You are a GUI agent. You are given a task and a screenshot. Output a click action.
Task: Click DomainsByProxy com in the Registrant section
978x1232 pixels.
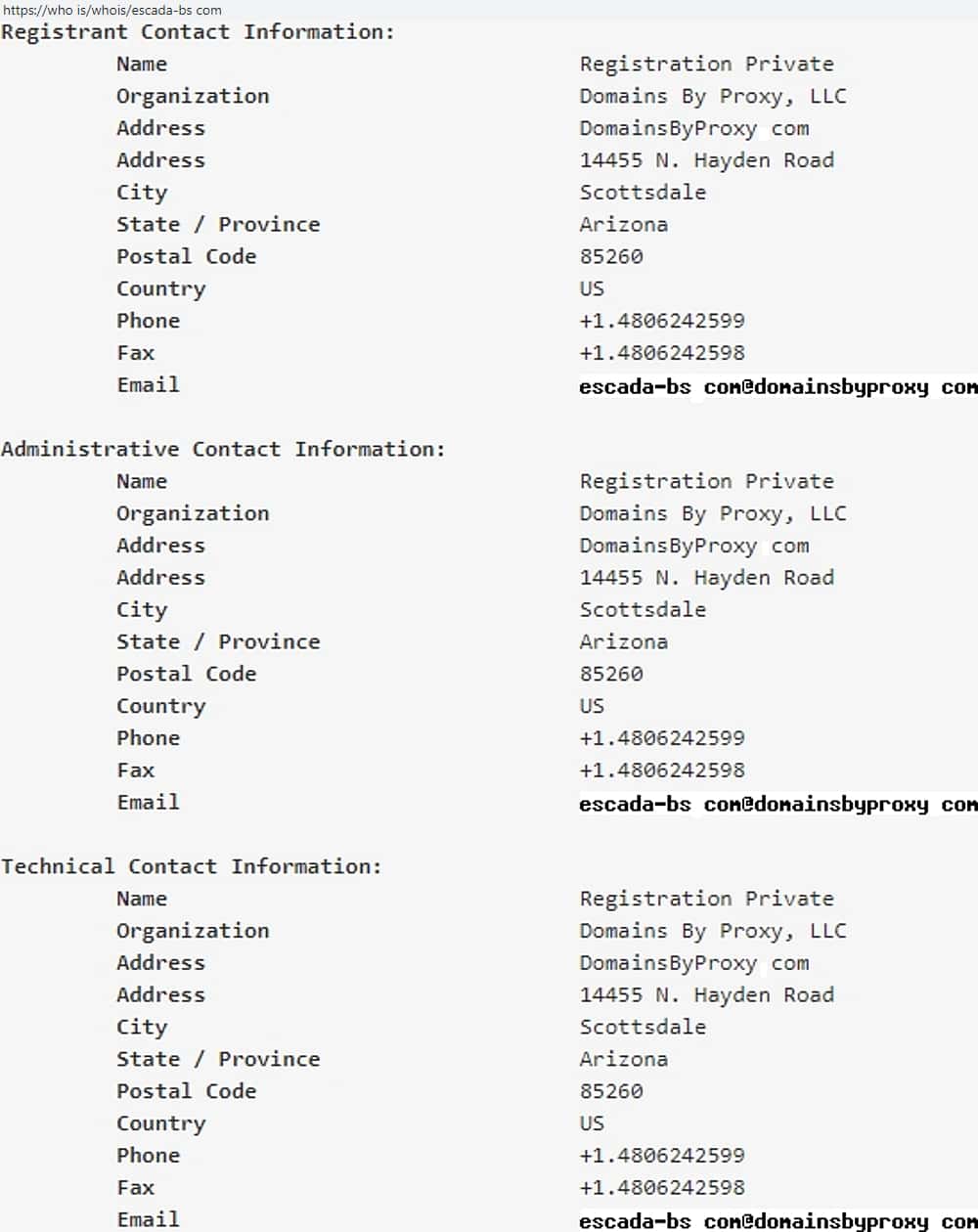coord(694,129)
